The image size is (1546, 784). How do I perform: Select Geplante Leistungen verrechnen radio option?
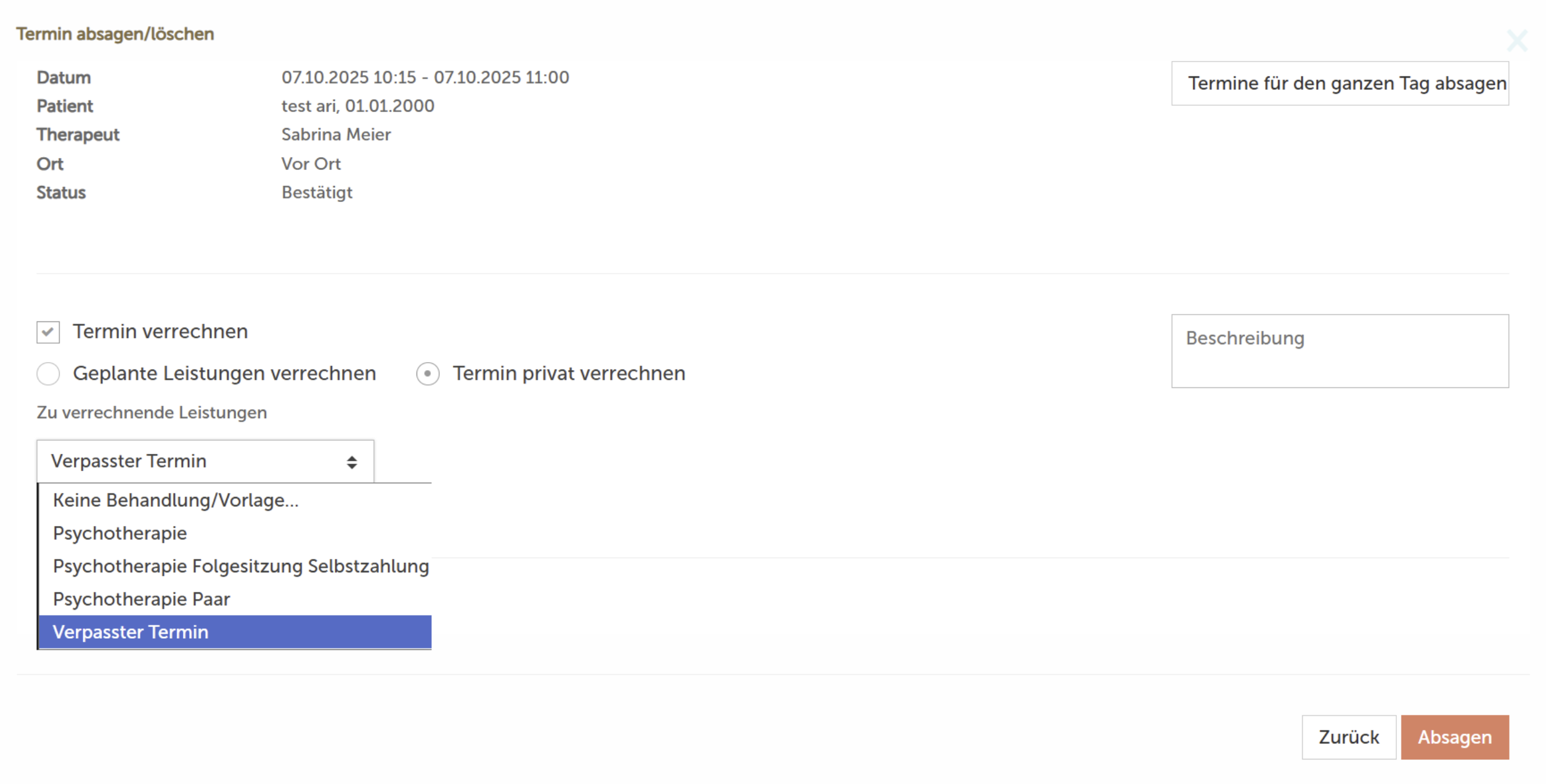point(48,374)
